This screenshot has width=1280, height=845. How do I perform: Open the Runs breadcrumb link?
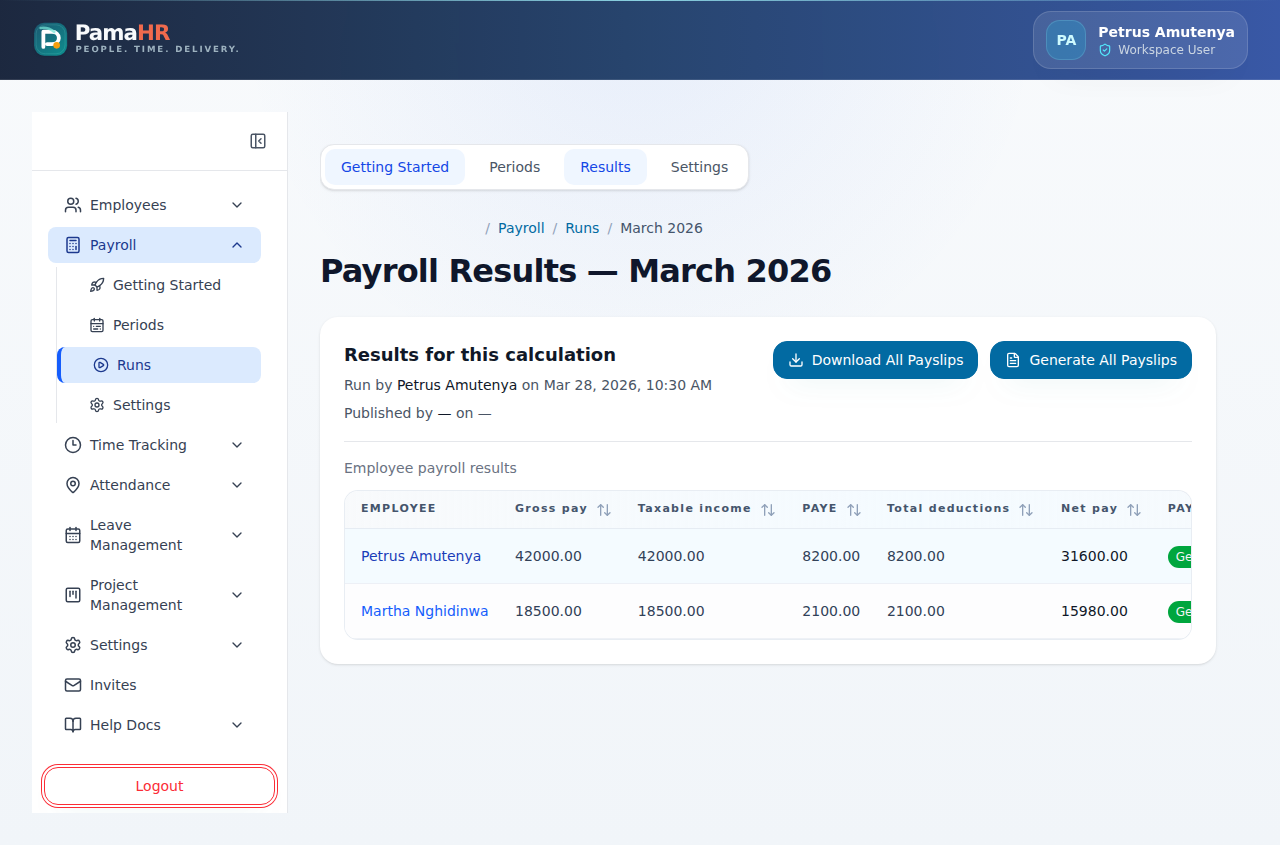[x=582, y=228]
